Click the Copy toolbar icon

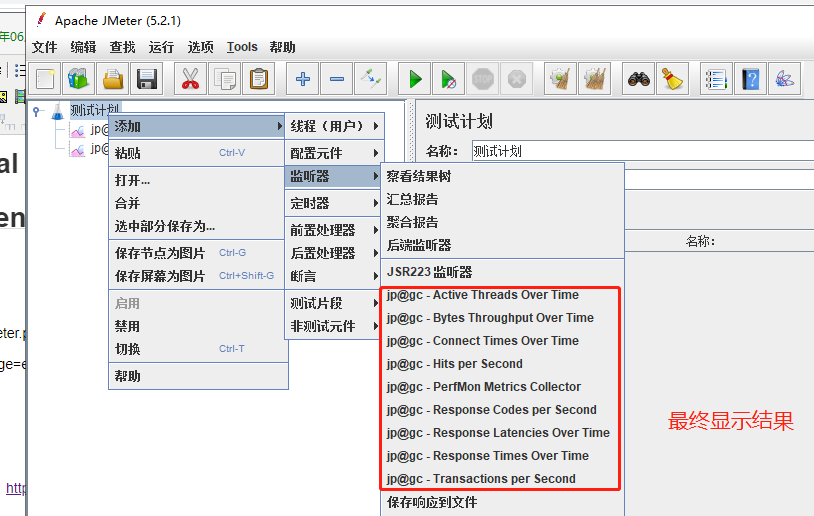[x=224, y=79]
